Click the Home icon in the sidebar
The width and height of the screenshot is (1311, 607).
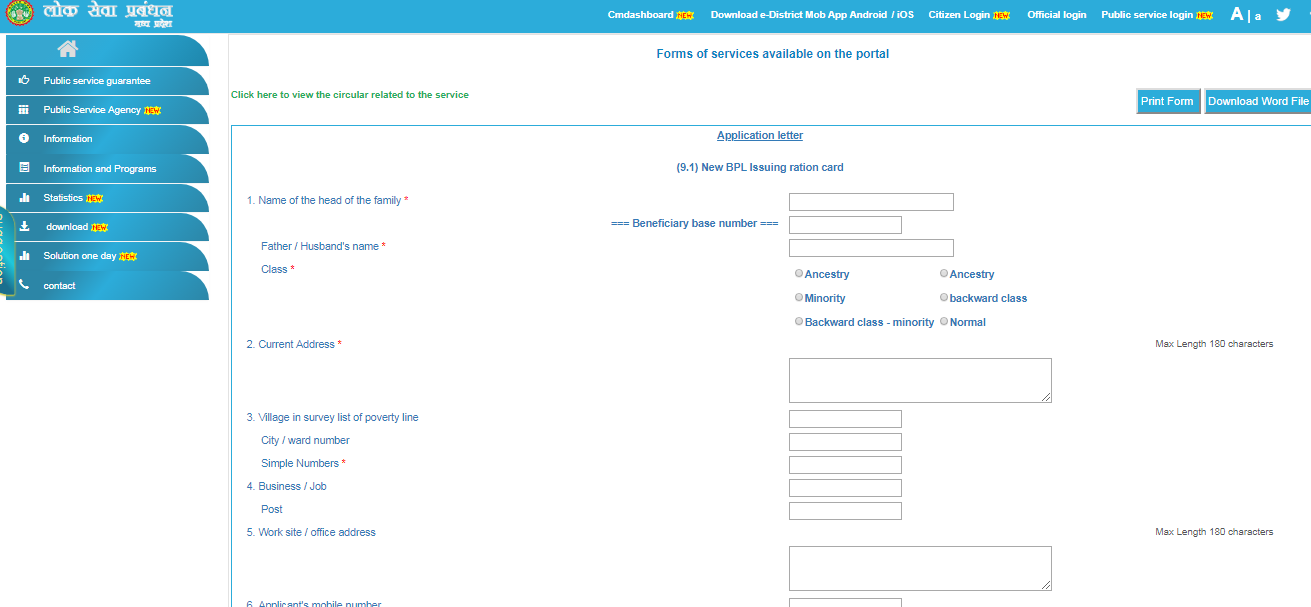pyautogui.click(x=67, y=47)
